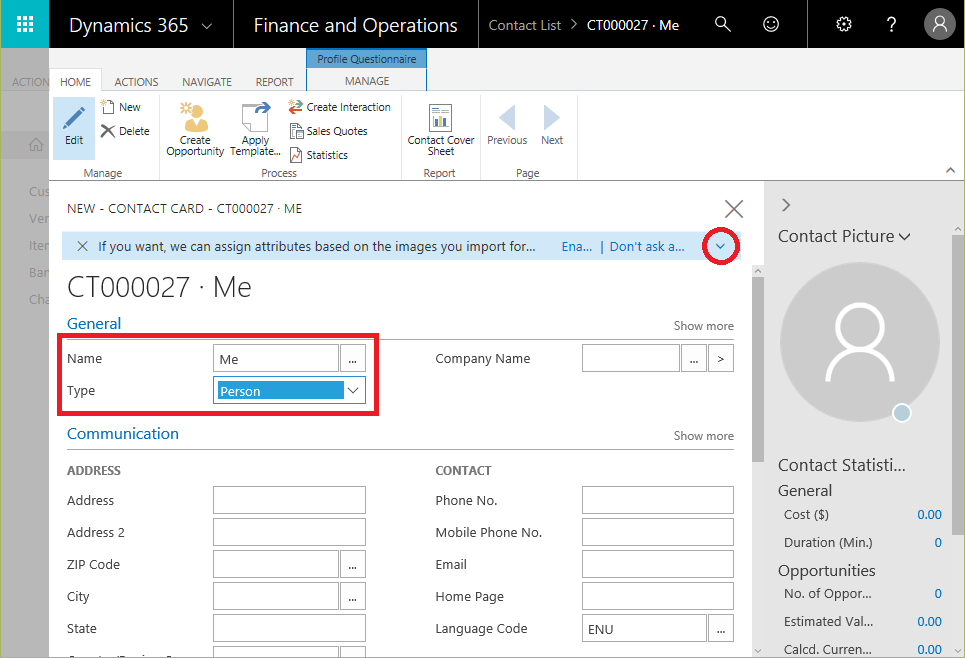Image resolution: width=965 pixels, height=658 pixels.
Task: Collapse the FactBox pane arrow
Action: pos(786,205)
